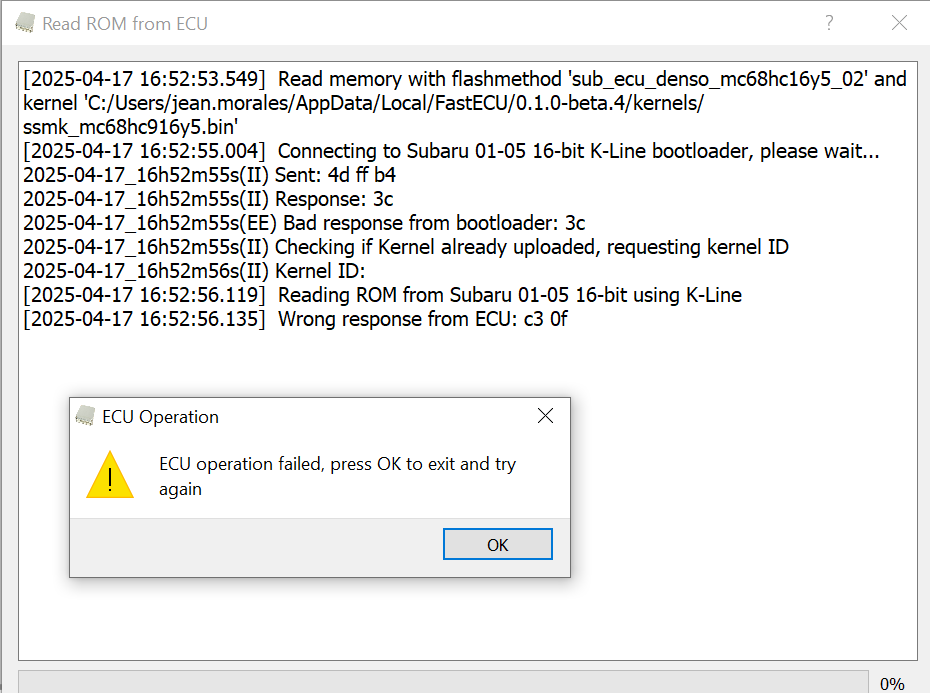Click the 'Wrong response from ECU: c3 0f' line
Screen dimensions: 930x693
coord(295,319)
